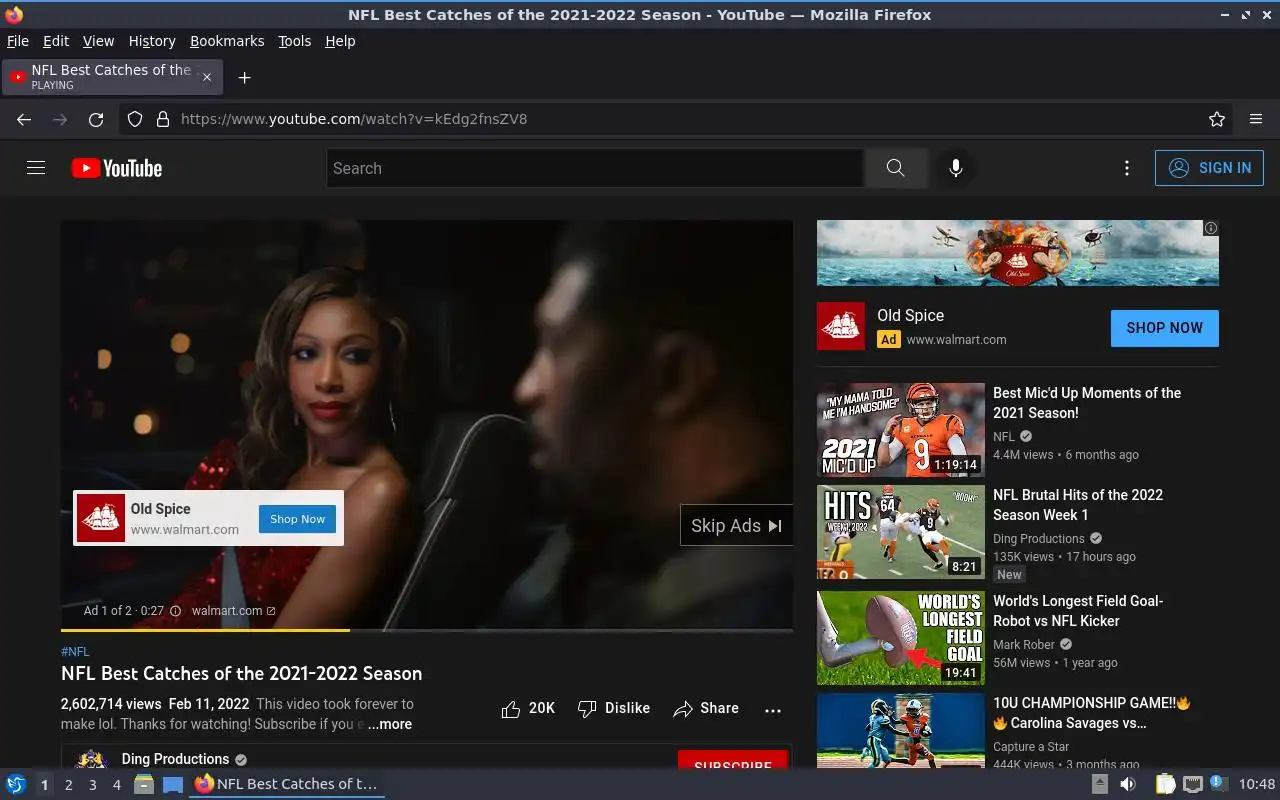Open the History menu
Viewport: 1280px width, 800px height.
tap(152, 41)
